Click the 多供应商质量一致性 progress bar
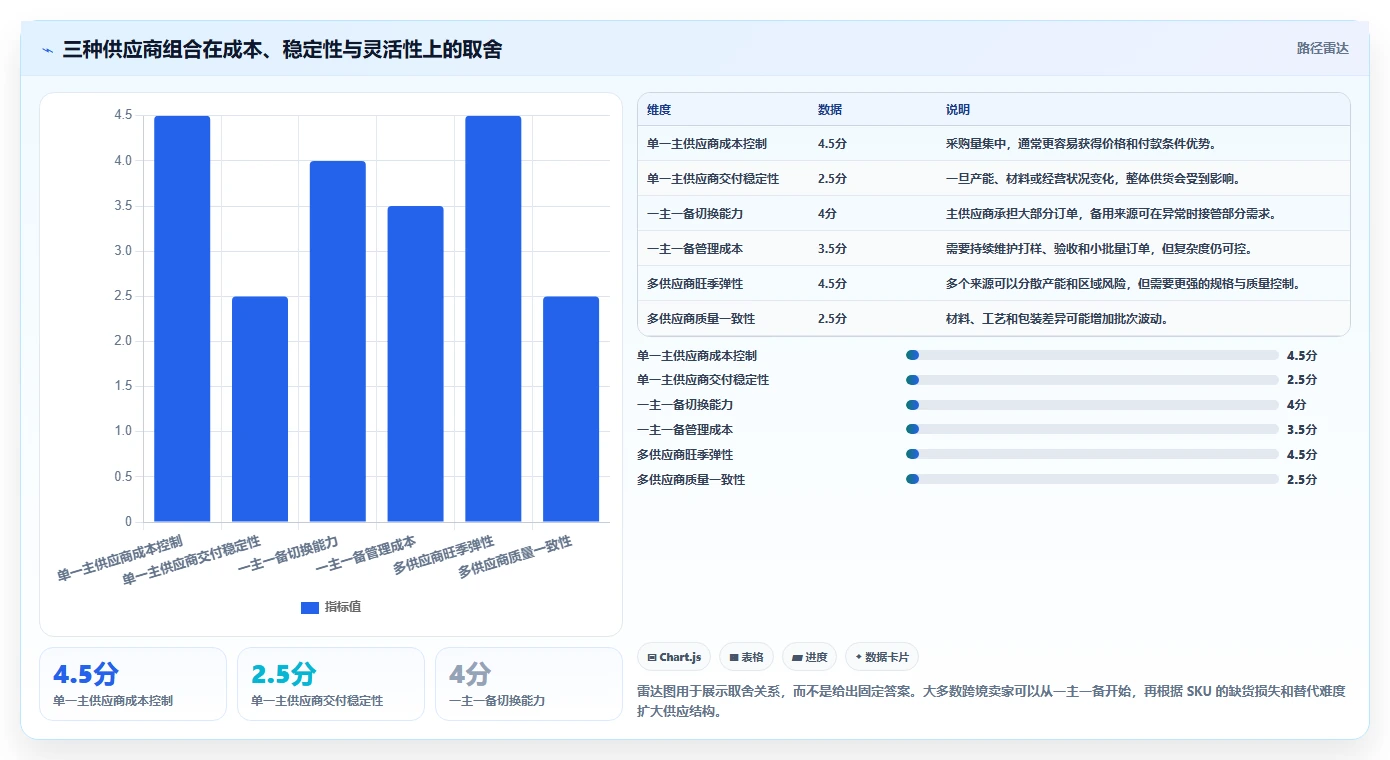Screen dimensions: 1390x760 pos(1092,480)
